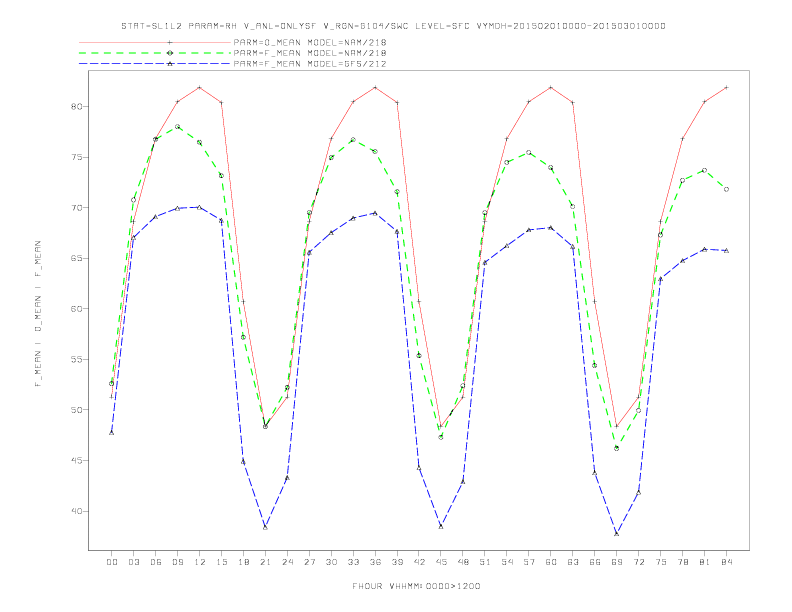Click x-axis tick label 39
This screenshot has height=612, width=792.
pos(397,562)
